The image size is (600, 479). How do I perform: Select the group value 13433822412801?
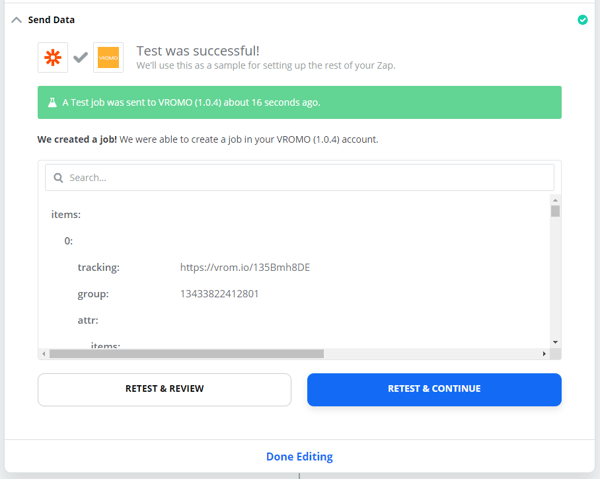(219, 294)
